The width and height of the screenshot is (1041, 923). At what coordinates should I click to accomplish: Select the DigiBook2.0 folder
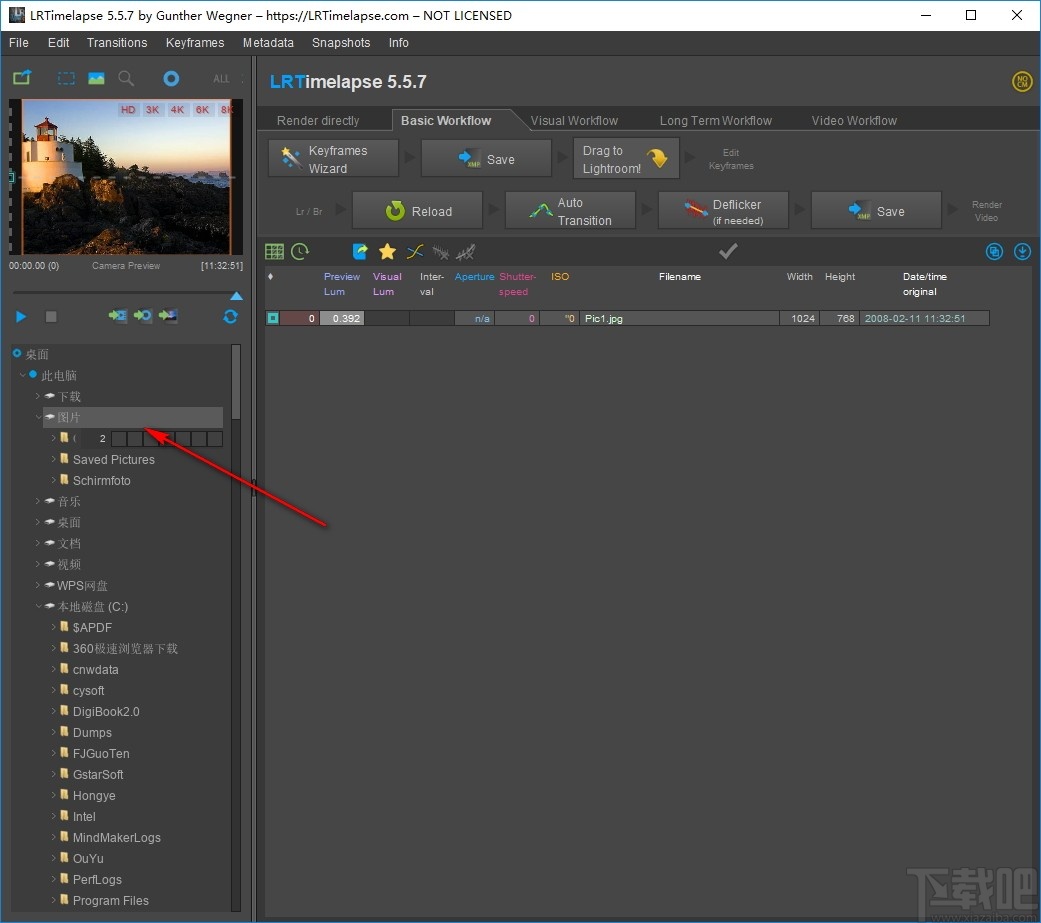click(106, 711)
